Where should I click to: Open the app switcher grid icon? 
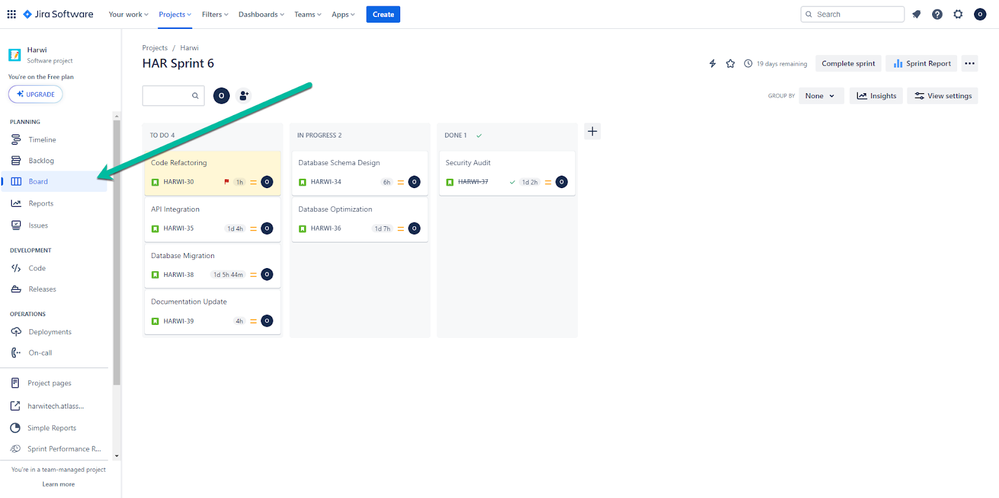coord(12,14)
